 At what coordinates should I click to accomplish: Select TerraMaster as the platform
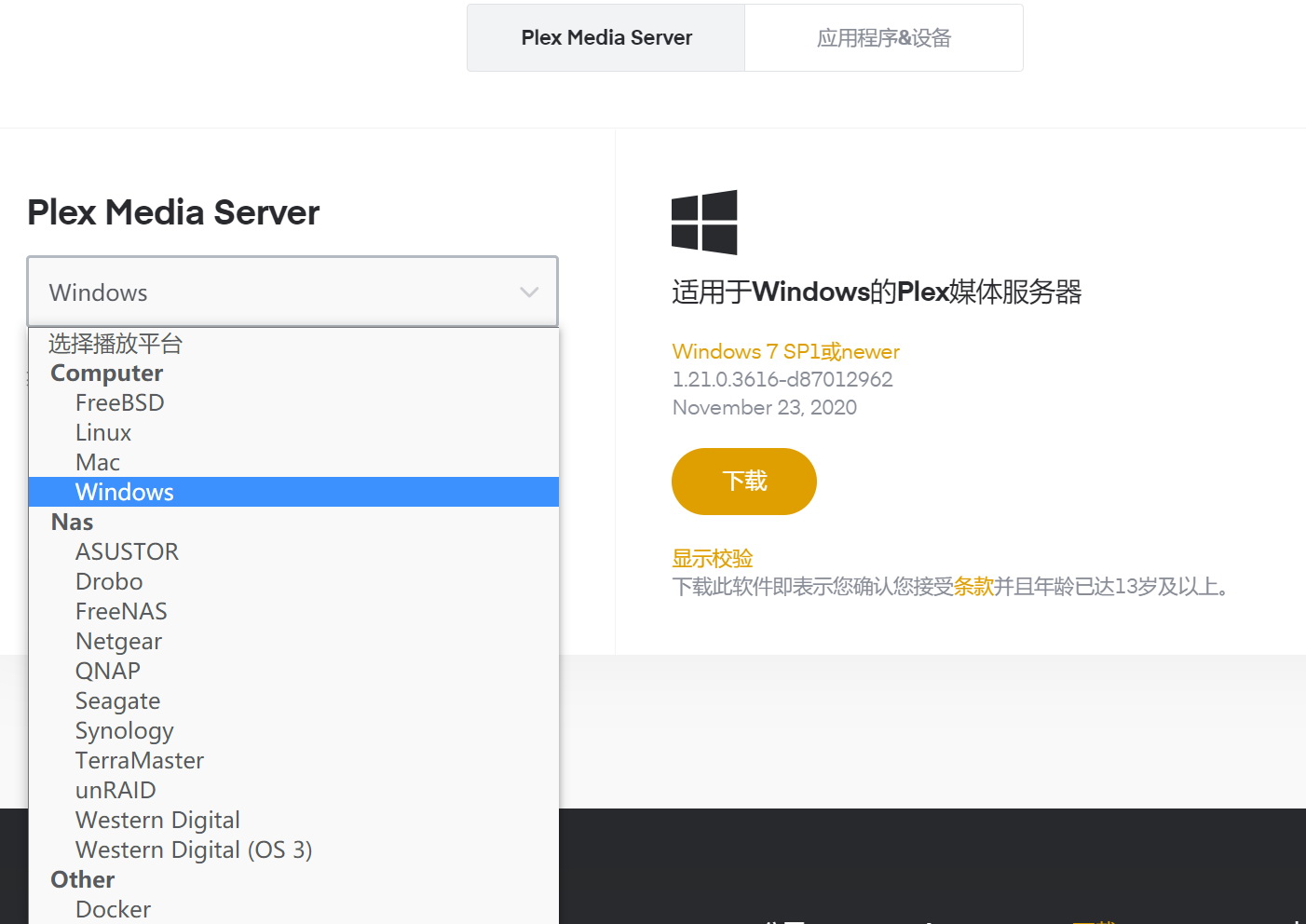tap(293, 760)
